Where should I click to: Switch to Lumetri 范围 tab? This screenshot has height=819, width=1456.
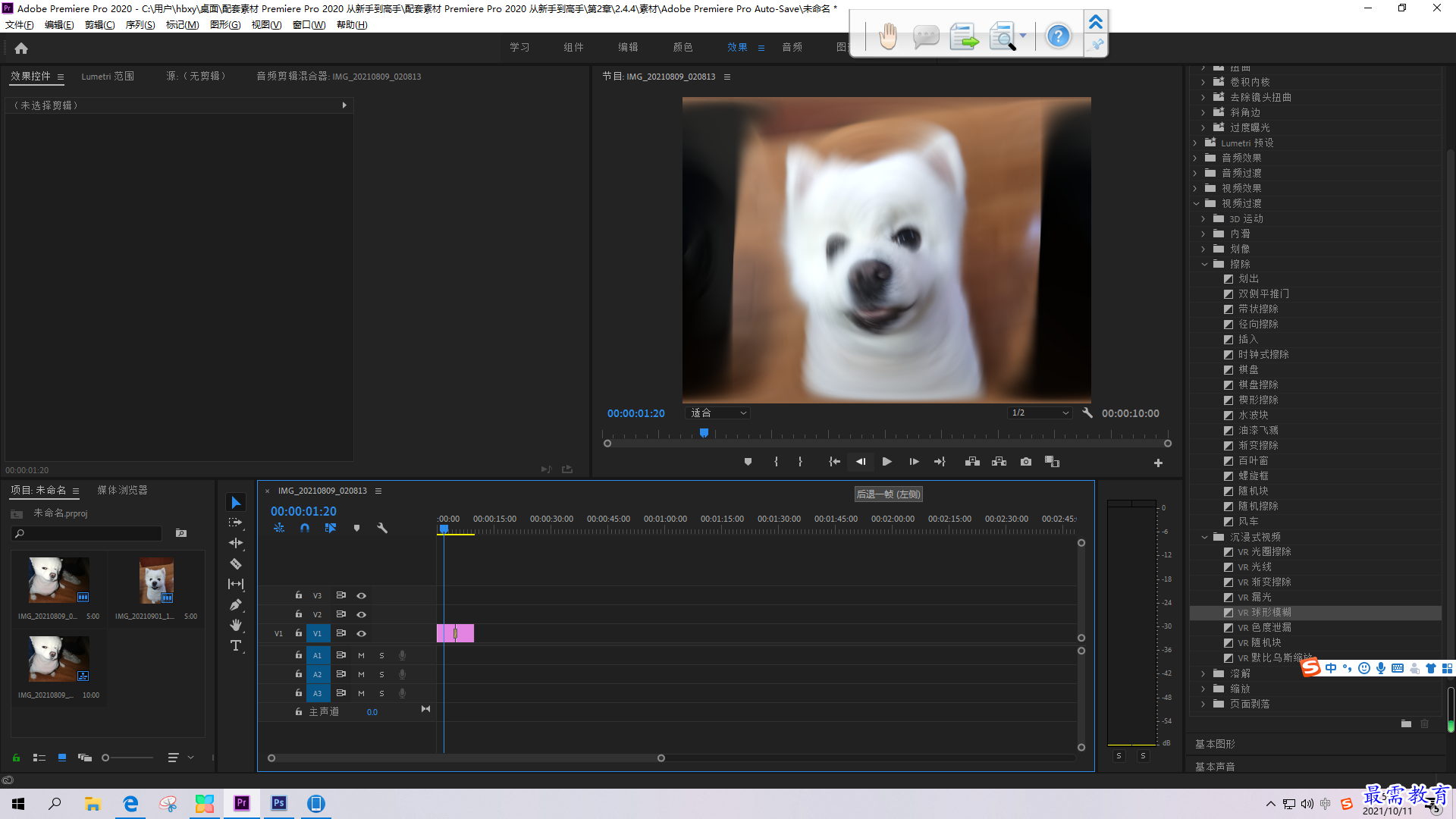tap(108, 77)
